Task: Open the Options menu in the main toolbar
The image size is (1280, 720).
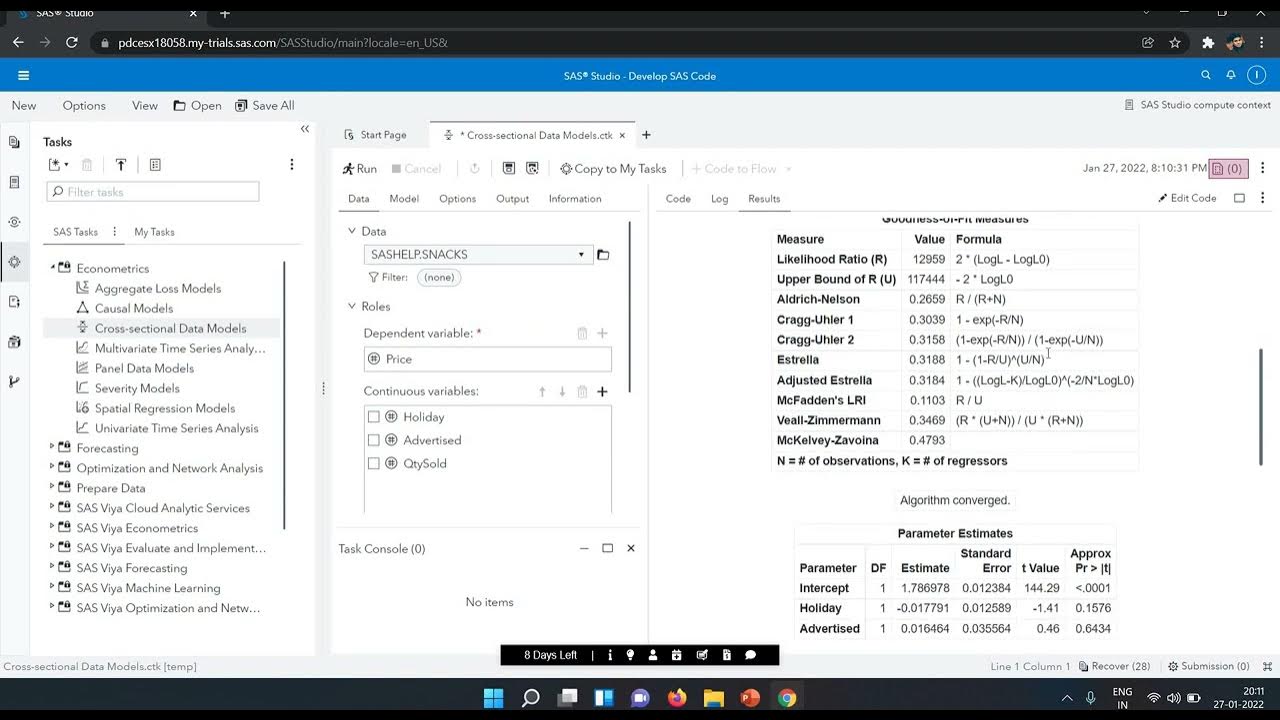Action: point(84,105)
